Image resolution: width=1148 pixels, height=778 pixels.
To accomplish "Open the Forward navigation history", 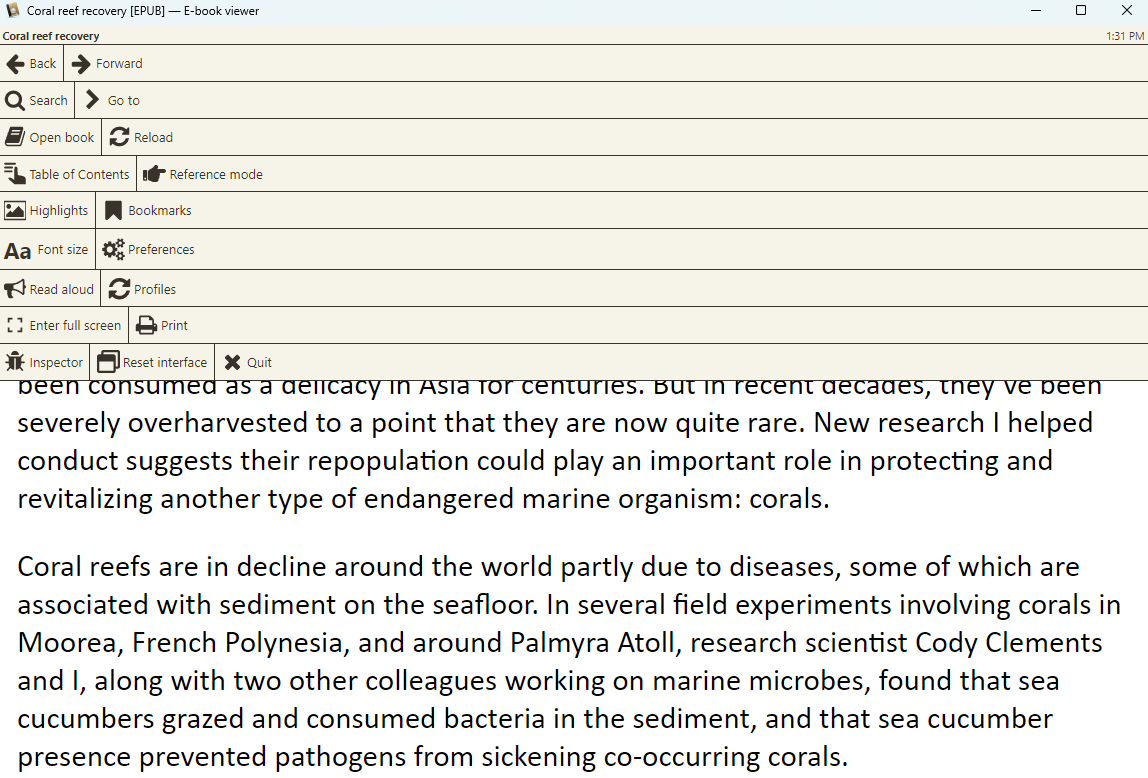I will (106, 63).
